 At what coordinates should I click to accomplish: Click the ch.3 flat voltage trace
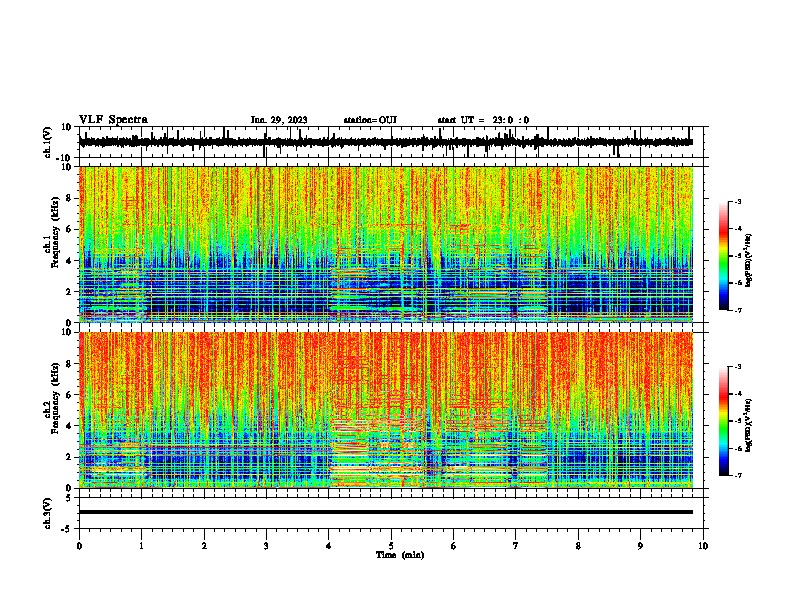click(x=386, y=512)
